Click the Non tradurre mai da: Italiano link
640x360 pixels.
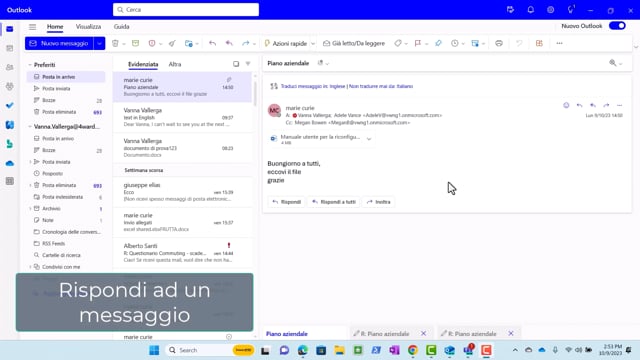click(381, 86)
